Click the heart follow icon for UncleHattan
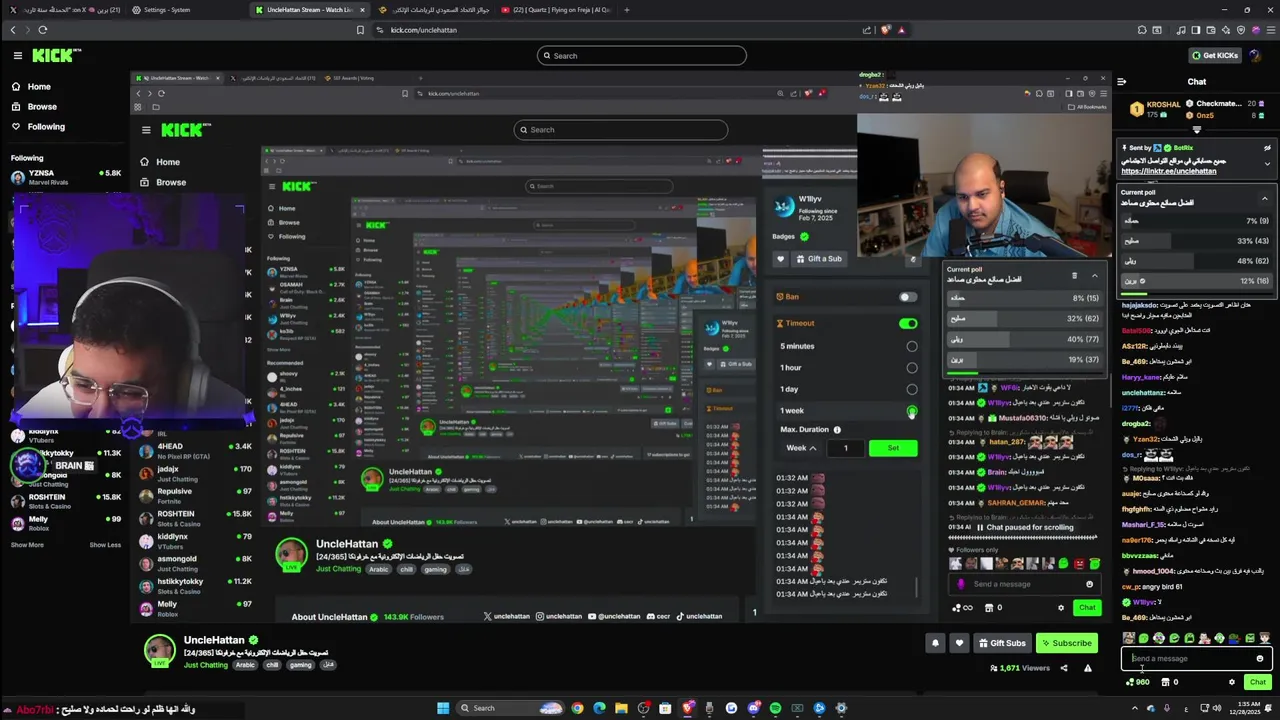 [x=959, y=643]
